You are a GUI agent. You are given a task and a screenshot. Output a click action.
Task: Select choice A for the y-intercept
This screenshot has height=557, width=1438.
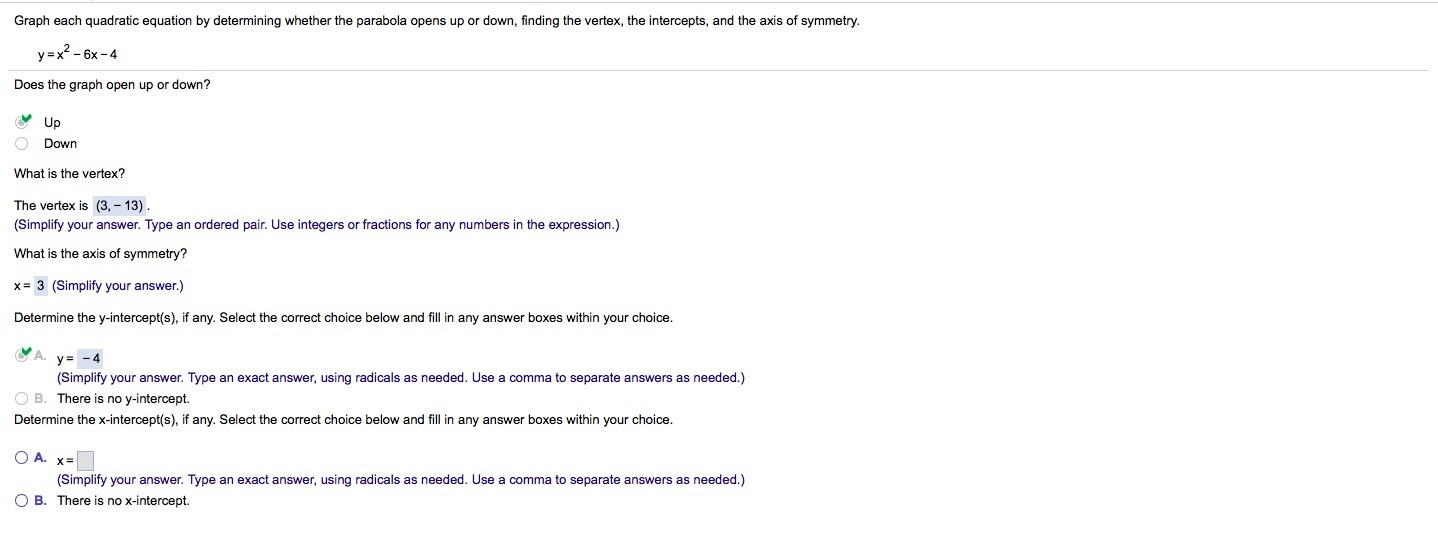[x=23, y=354]
